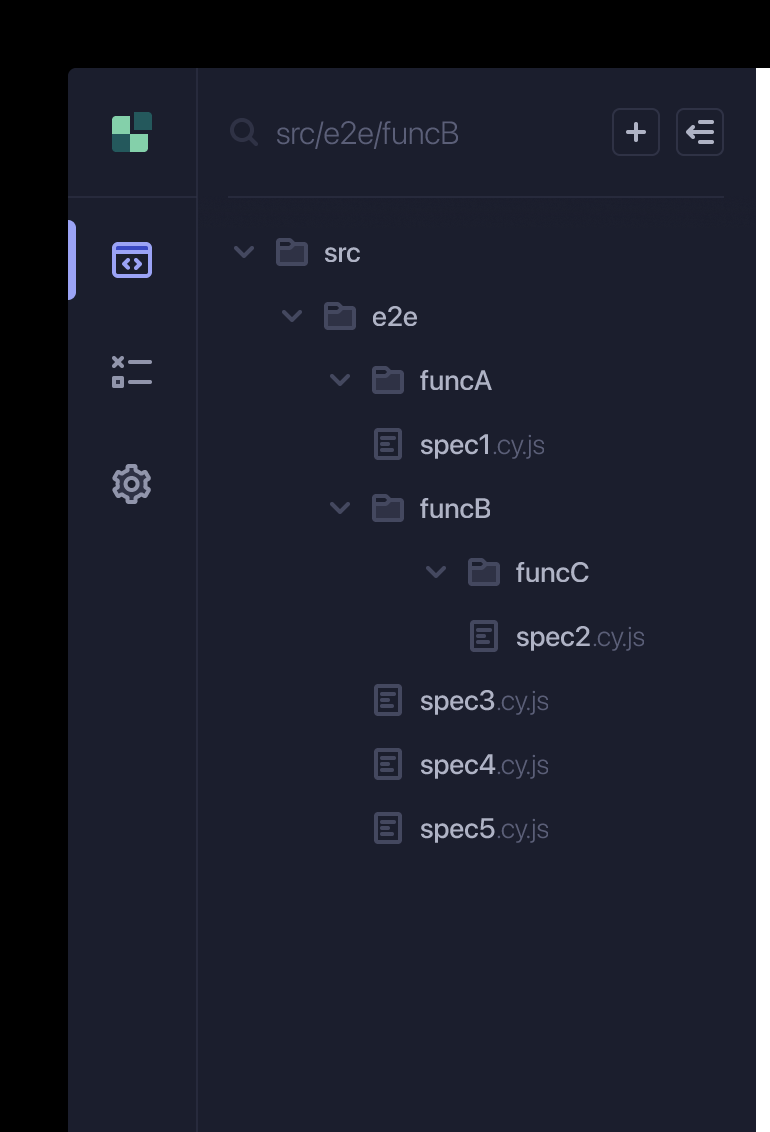770x1132 pixels.
Task: Open the Specs panel icon
Action: coord(131,260)
